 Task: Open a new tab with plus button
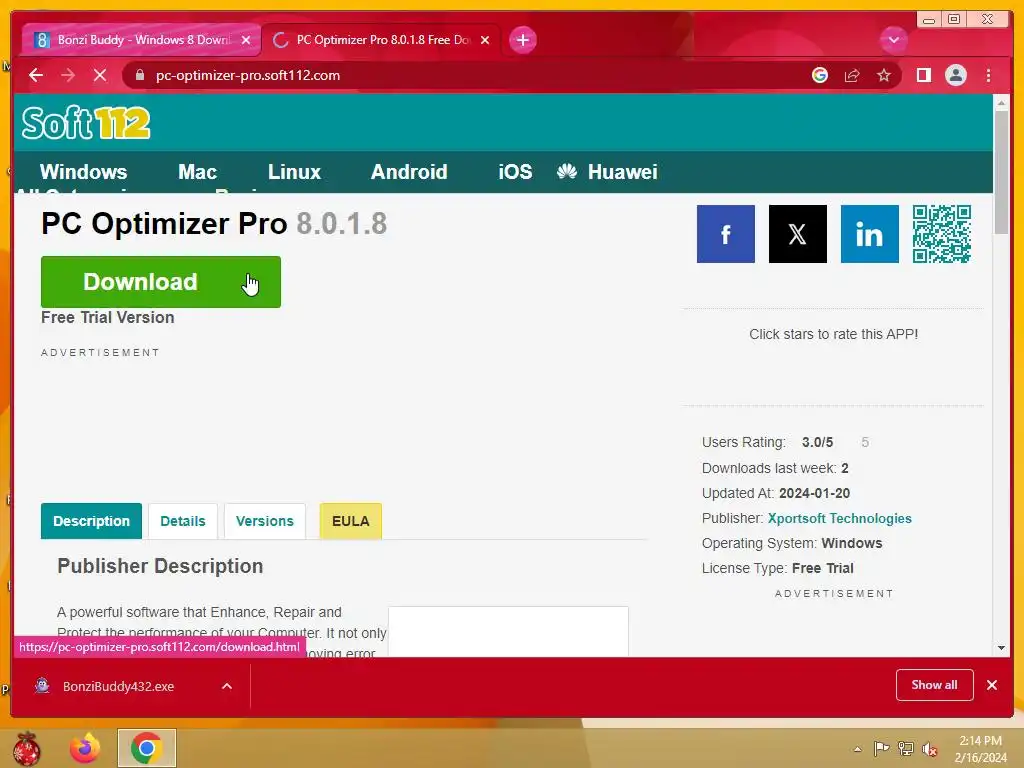click(x=522, y=40)
